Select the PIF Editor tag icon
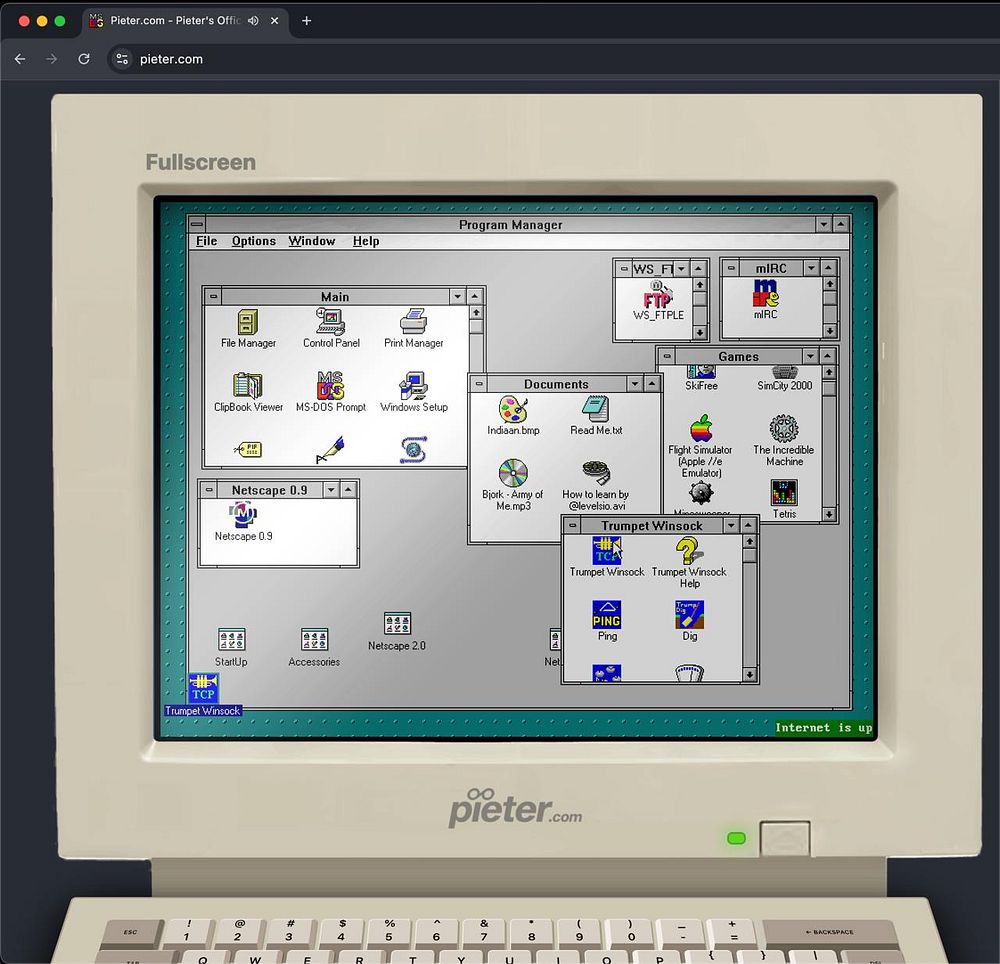Image resolution: width=1000 pixels, height=964 pixels. [x=247, y=449]
